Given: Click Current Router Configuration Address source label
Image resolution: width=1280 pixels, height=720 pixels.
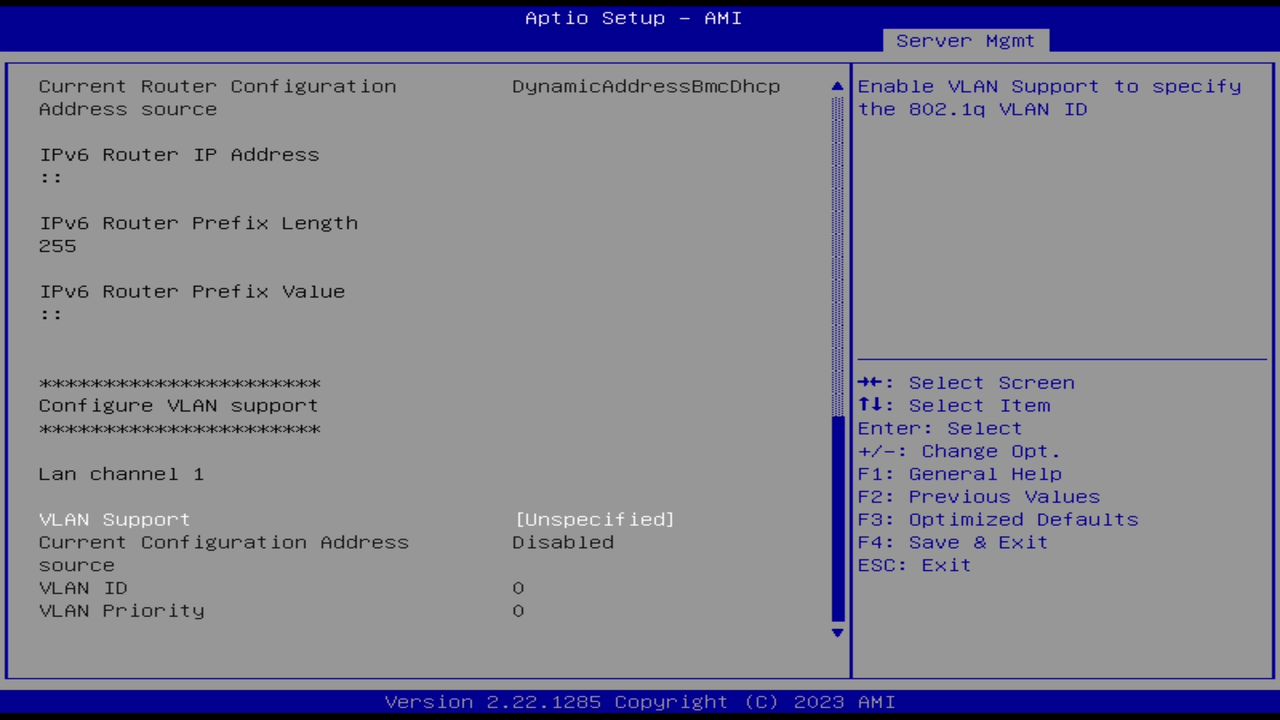Looking at the screenshot, I should click(x=217, y=98).
